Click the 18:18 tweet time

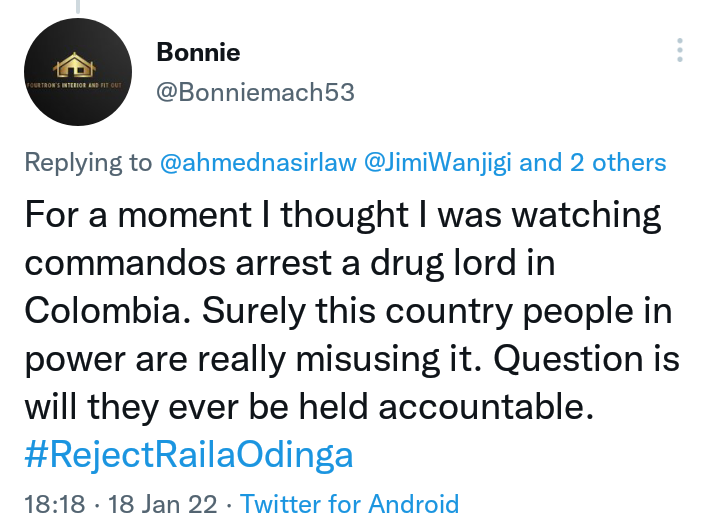coord(55,504)
